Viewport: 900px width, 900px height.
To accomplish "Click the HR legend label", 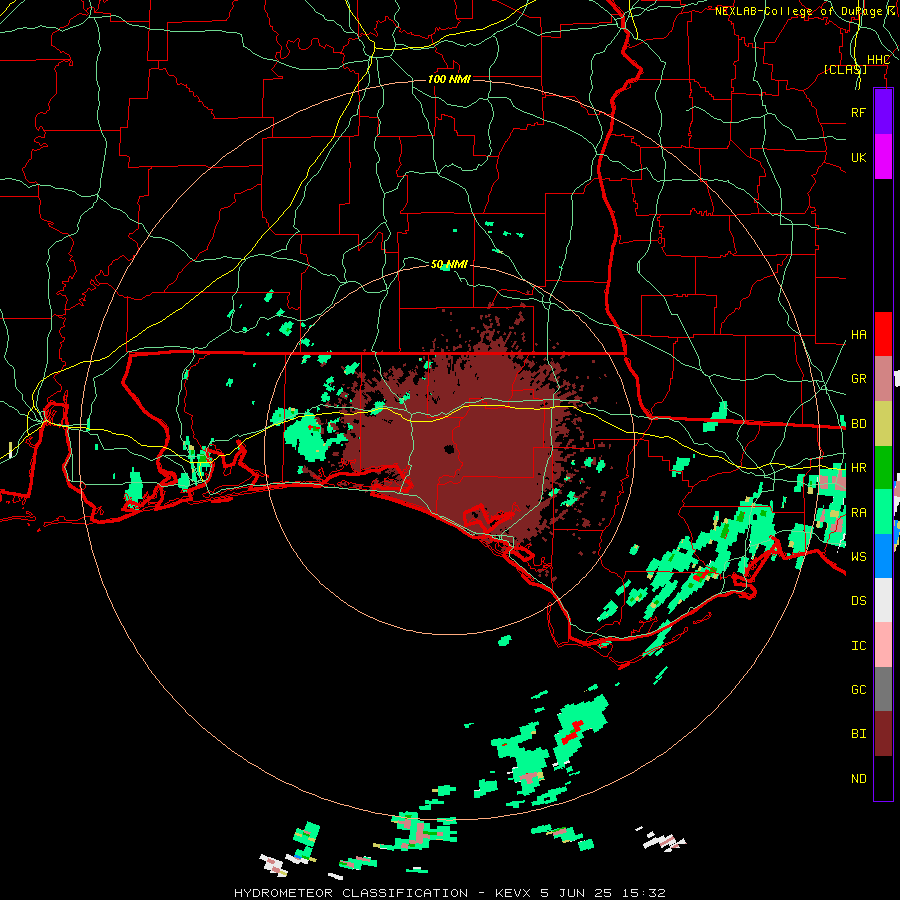I will (x=858, y=468).
